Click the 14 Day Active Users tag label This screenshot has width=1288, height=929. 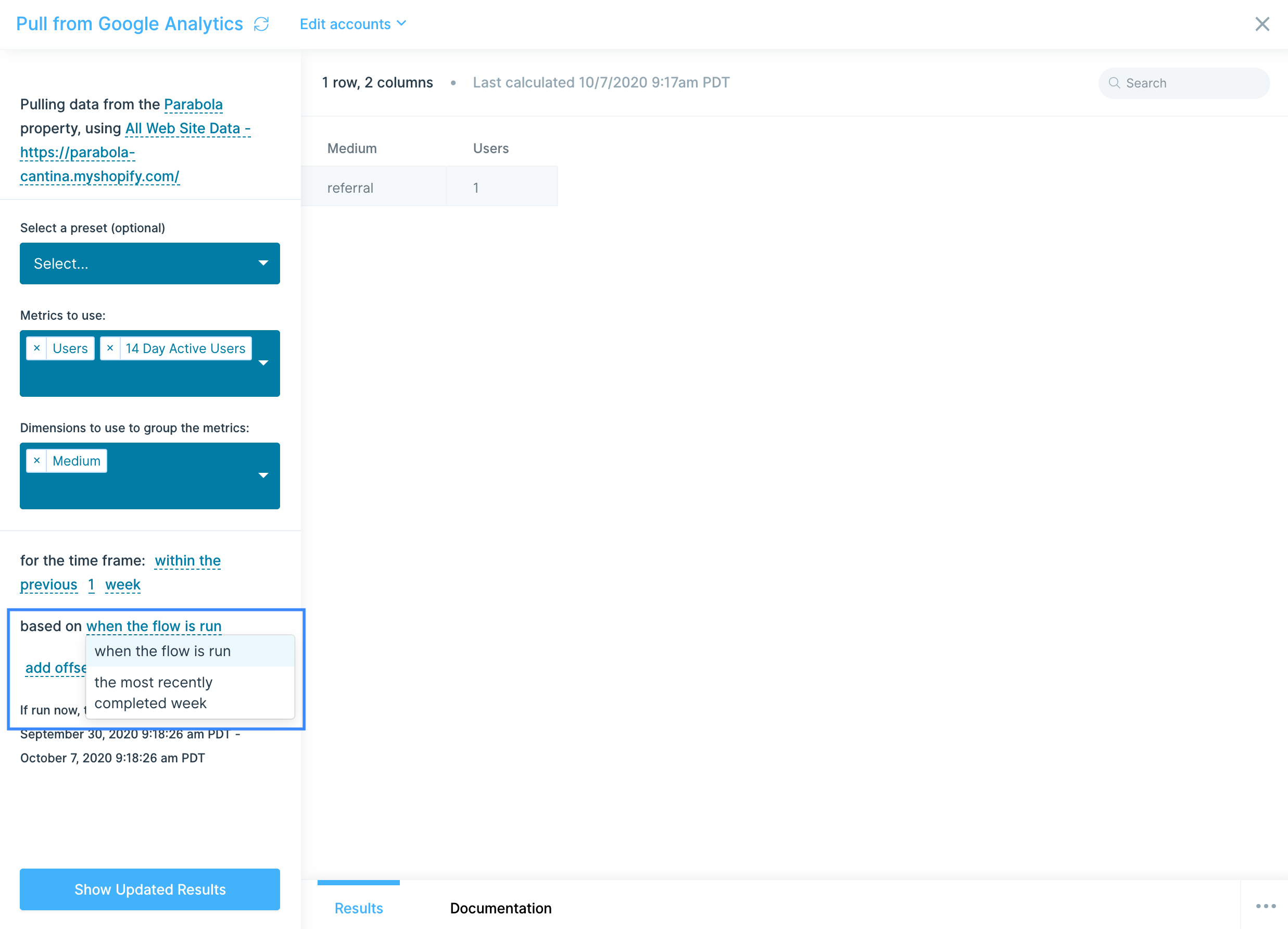click(x=186, y=348)
